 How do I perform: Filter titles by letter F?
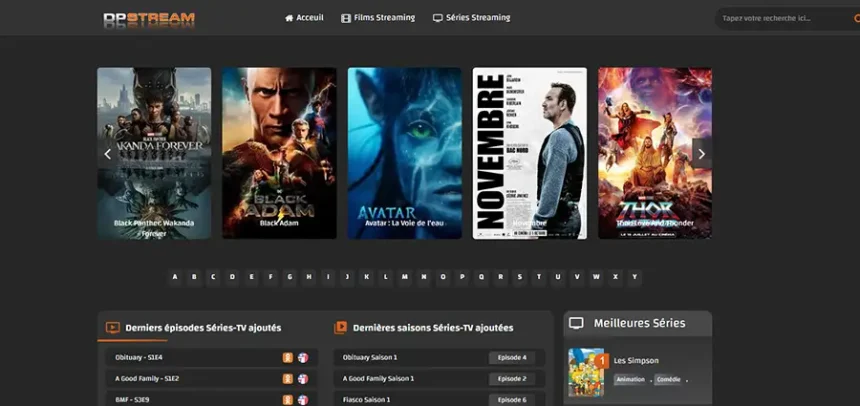click(x=270, y=277)
